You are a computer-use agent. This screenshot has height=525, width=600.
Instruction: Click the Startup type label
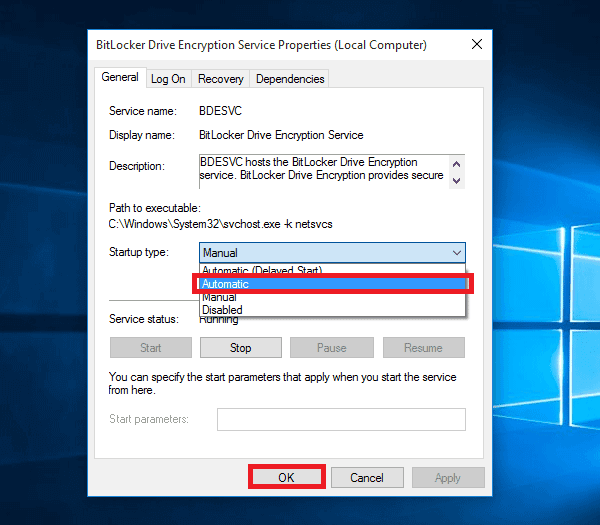click(139, 252)
